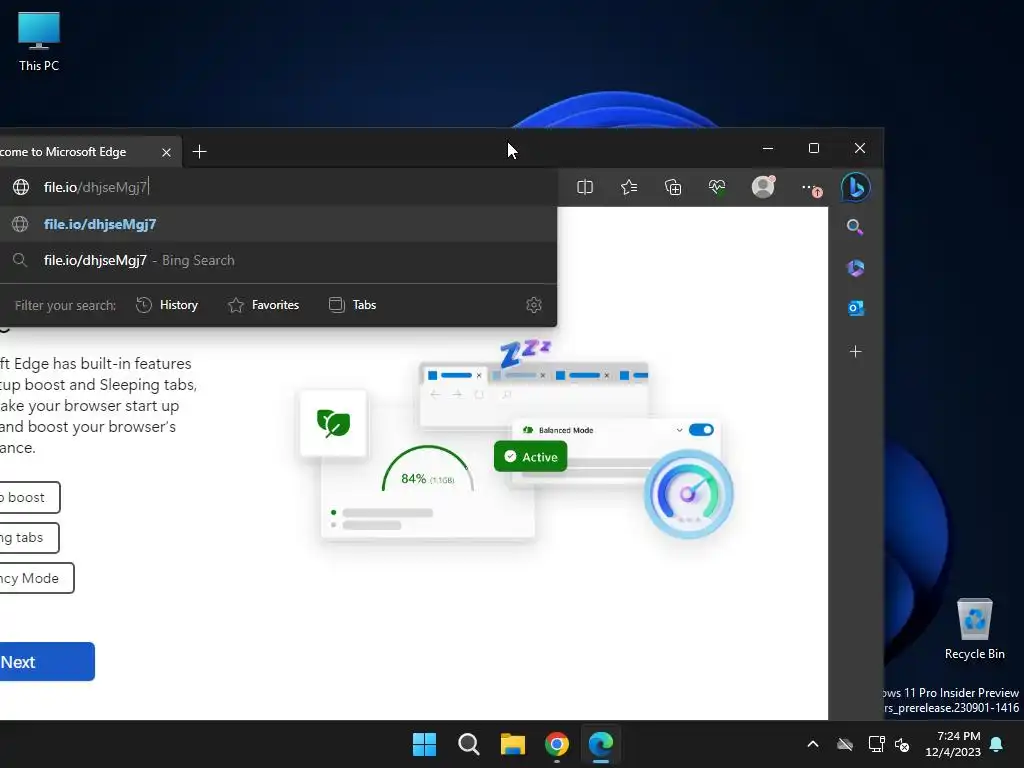This screenshot has height=768, width=1024.
Task: Maximize the Edge window
Action: click(814, 149)
